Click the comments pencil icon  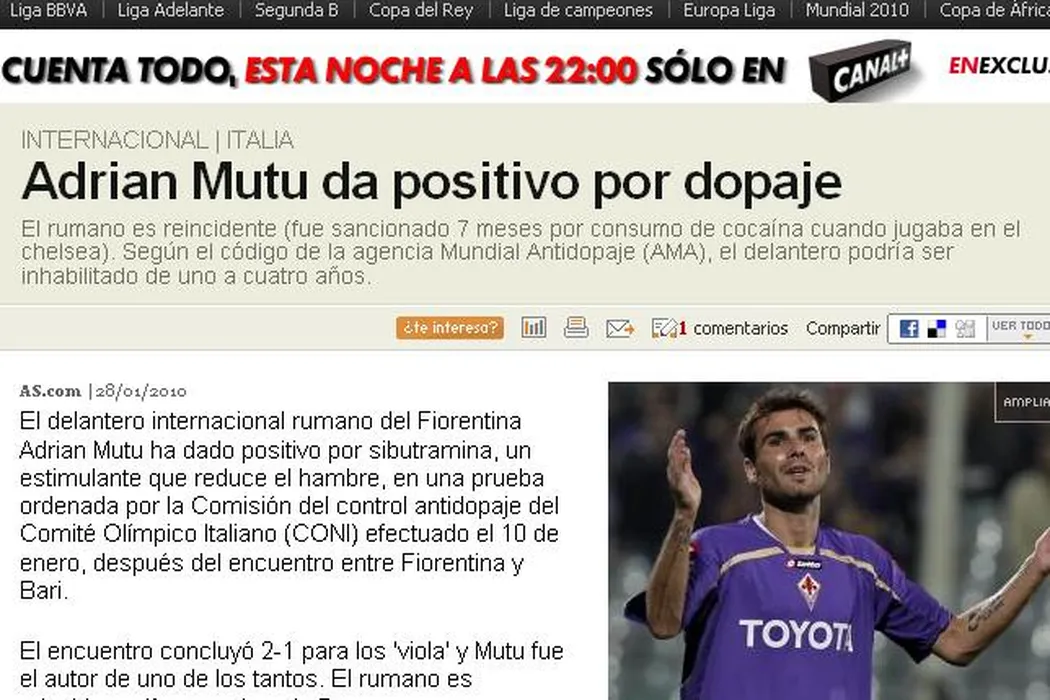[x=664, y=328]
